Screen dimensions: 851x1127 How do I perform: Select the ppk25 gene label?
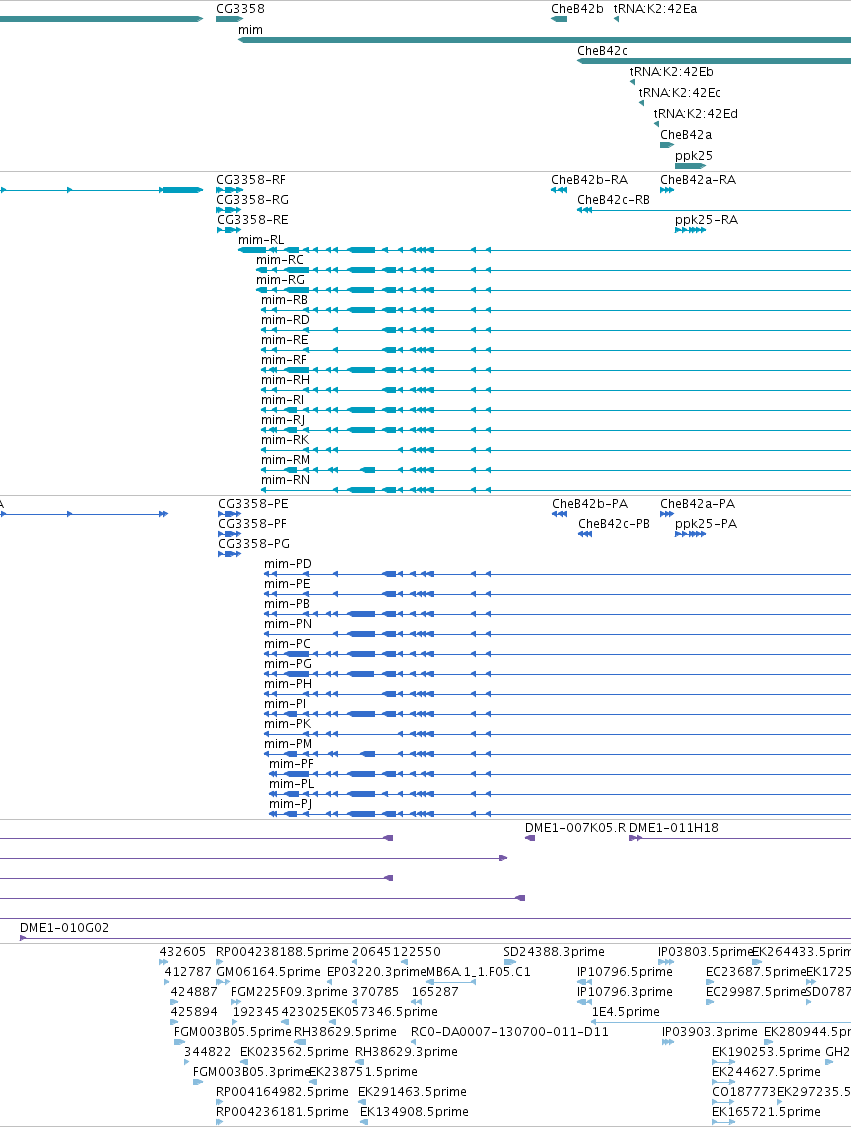coord(694,155)
